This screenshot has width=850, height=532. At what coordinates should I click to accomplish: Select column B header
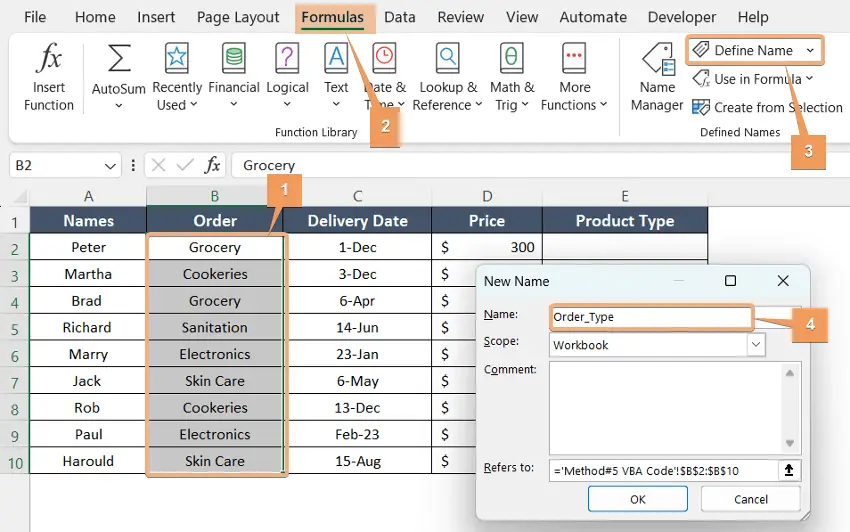pyautogui.click(x=215, y=196)
